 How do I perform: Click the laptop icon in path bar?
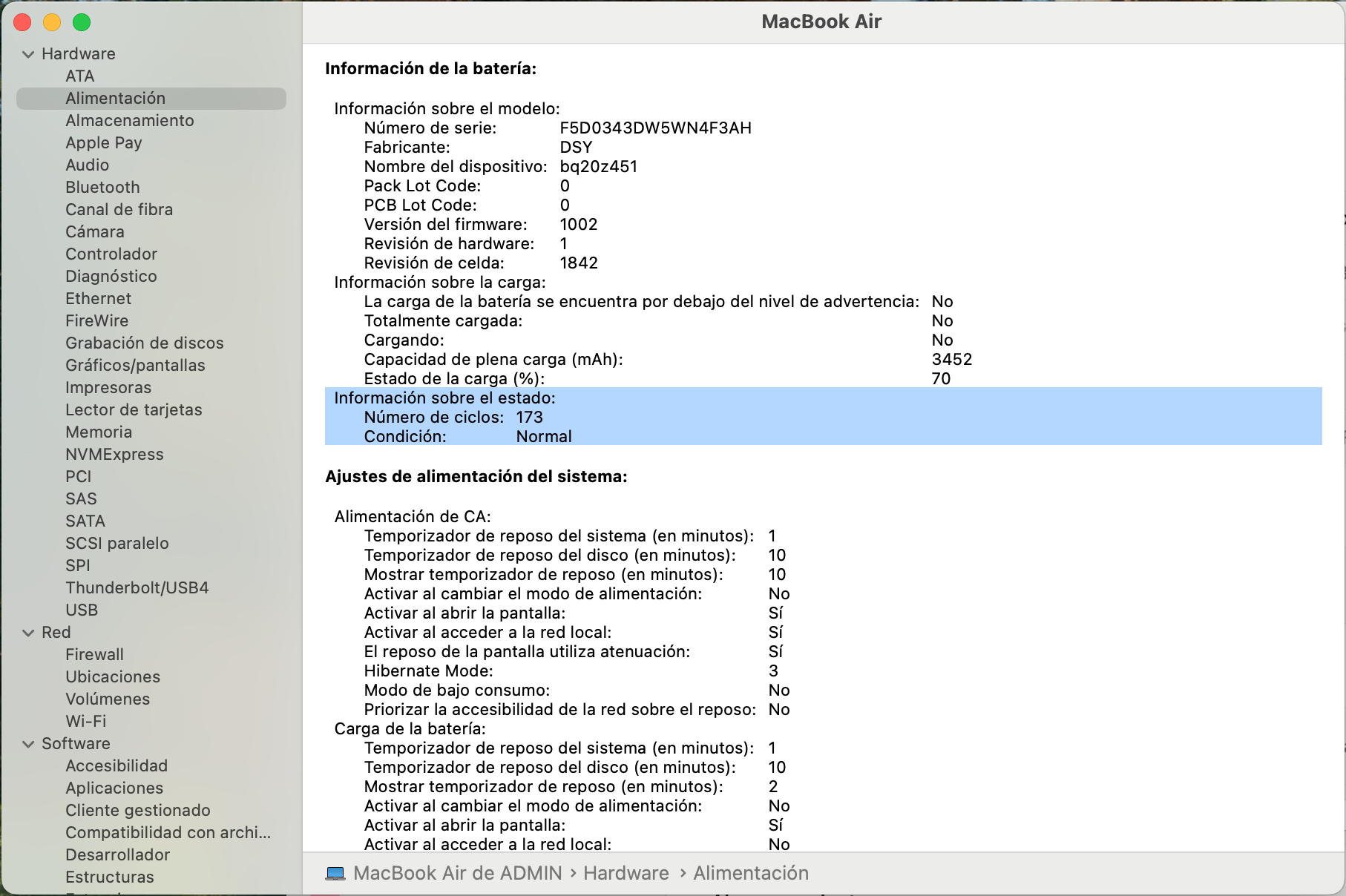(x=335, y=873)
